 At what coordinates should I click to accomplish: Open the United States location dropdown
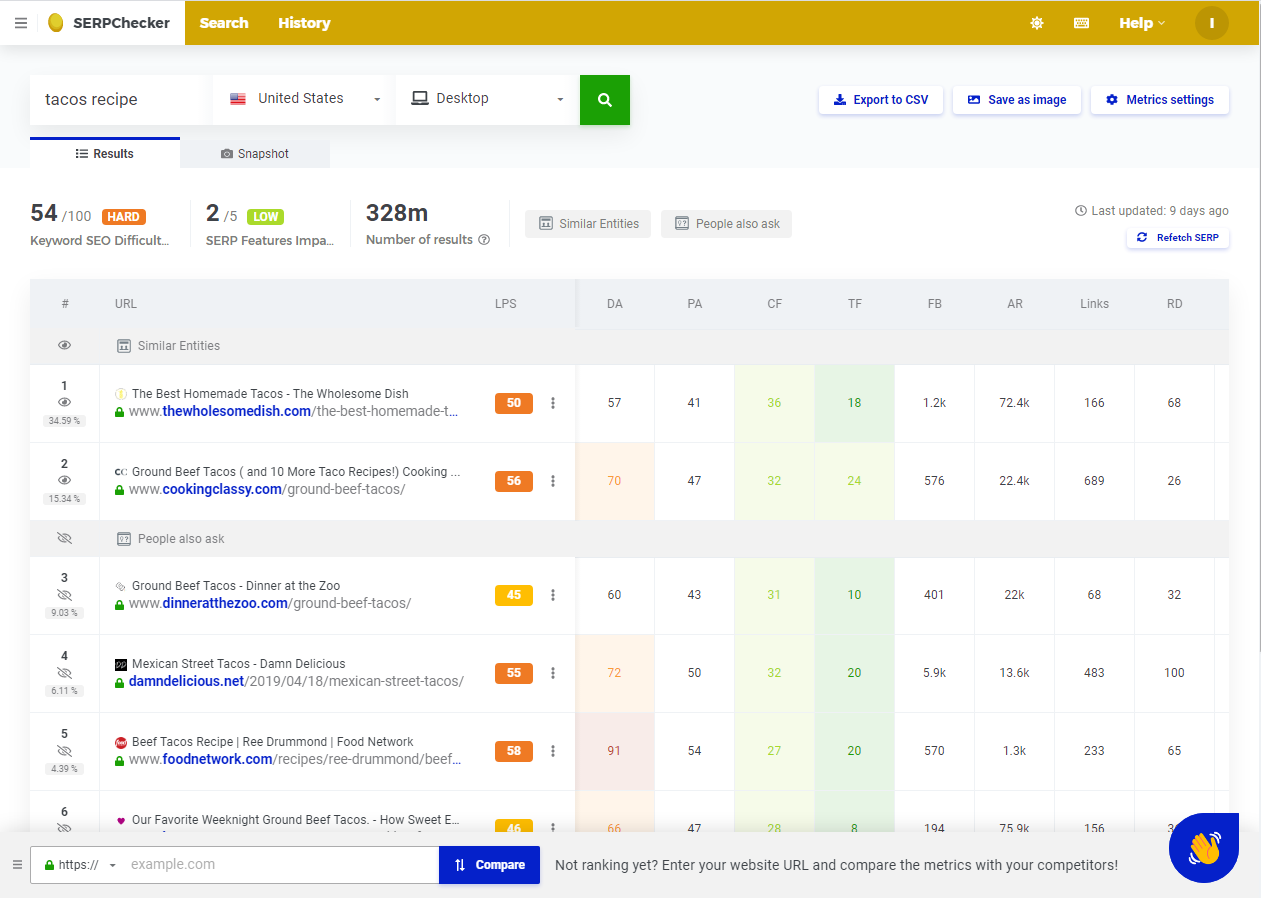304,99
